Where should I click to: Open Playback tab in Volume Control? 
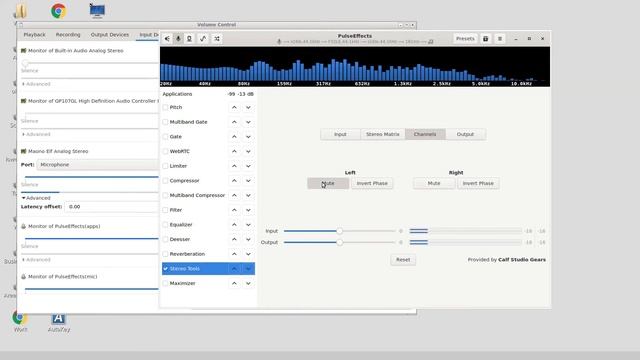click(x=34, y=35)
